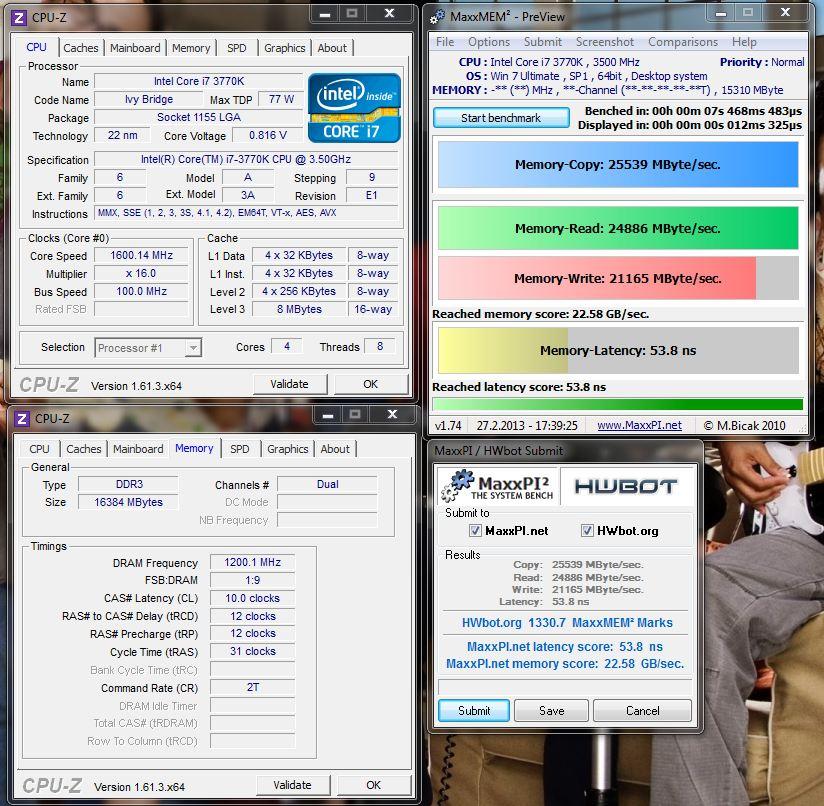Click the Memory-Read result bar

[618, 229]
